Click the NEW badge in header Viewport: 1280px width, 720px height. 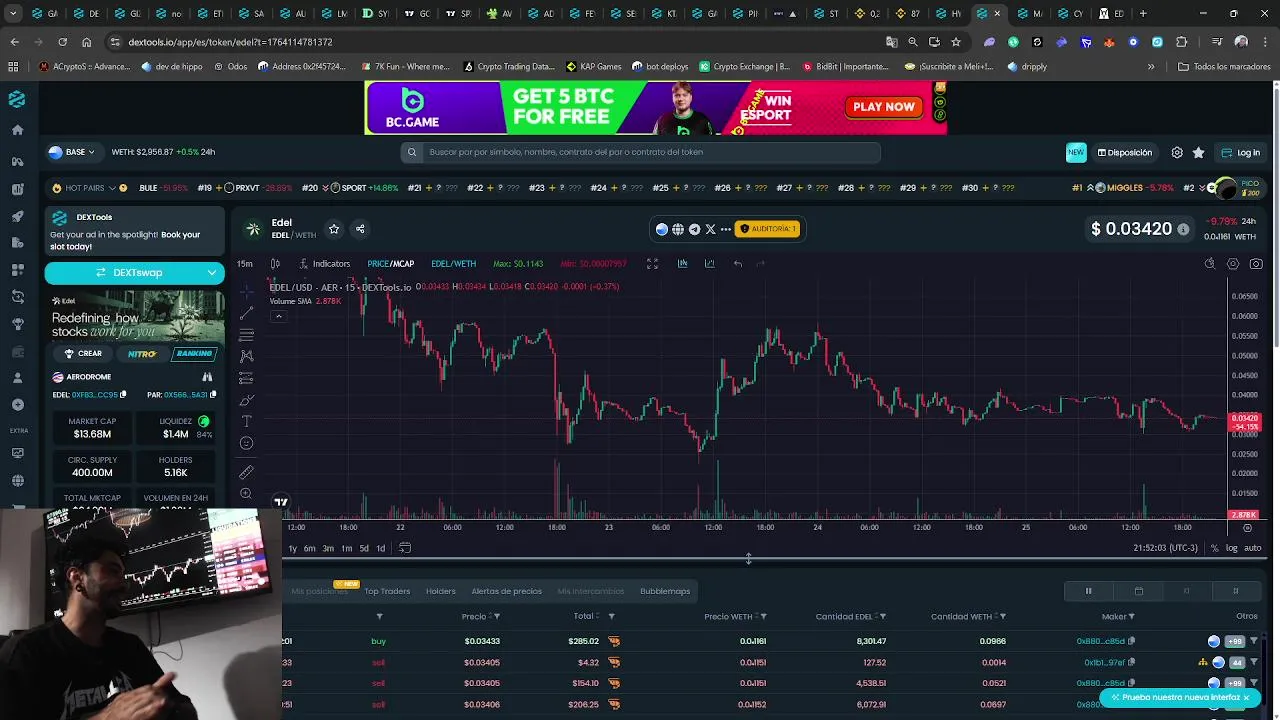point(1076,153)
